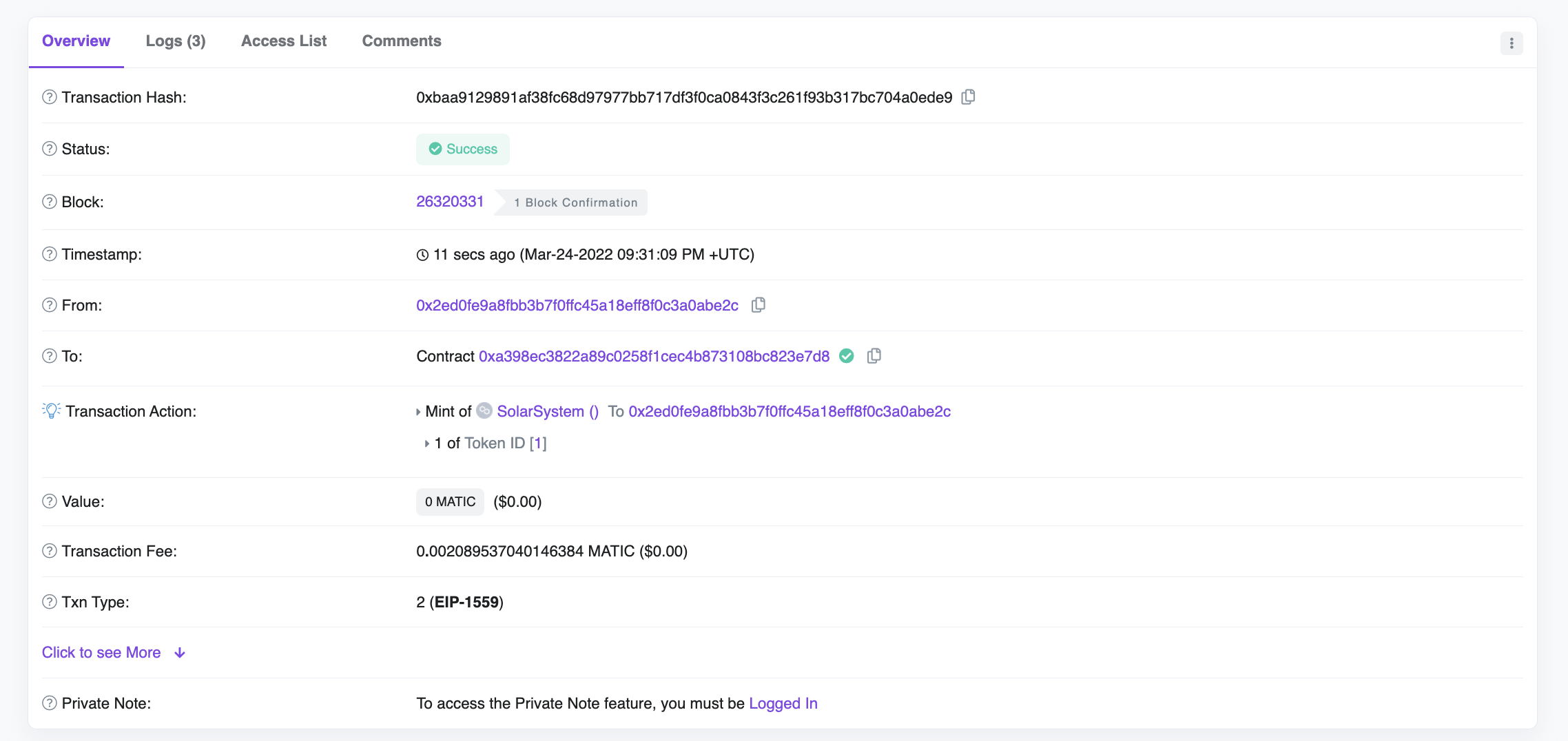Switch to the Logs (3) tab
This screenshot has height=741, width=1568.
point(176,41)
